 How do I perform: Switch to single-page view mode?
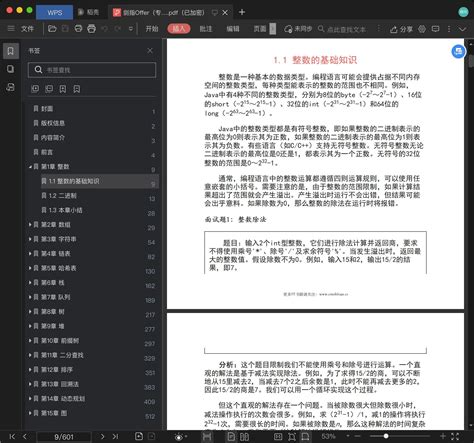tap(231, 436)
